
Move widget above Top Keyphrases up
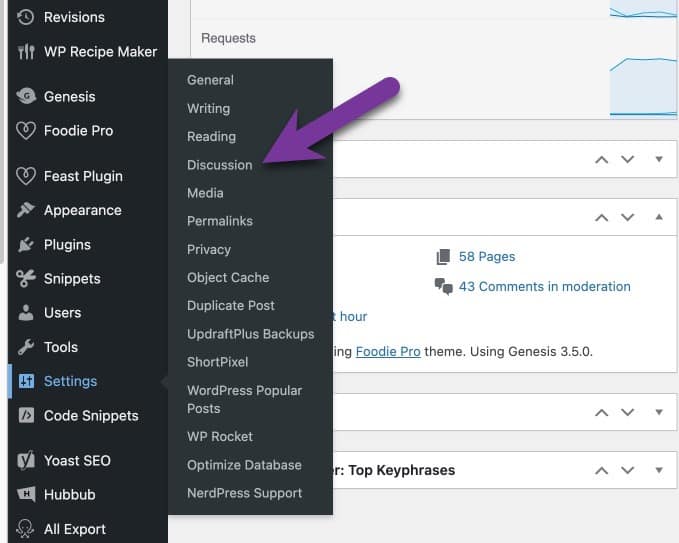coord(601,412)
